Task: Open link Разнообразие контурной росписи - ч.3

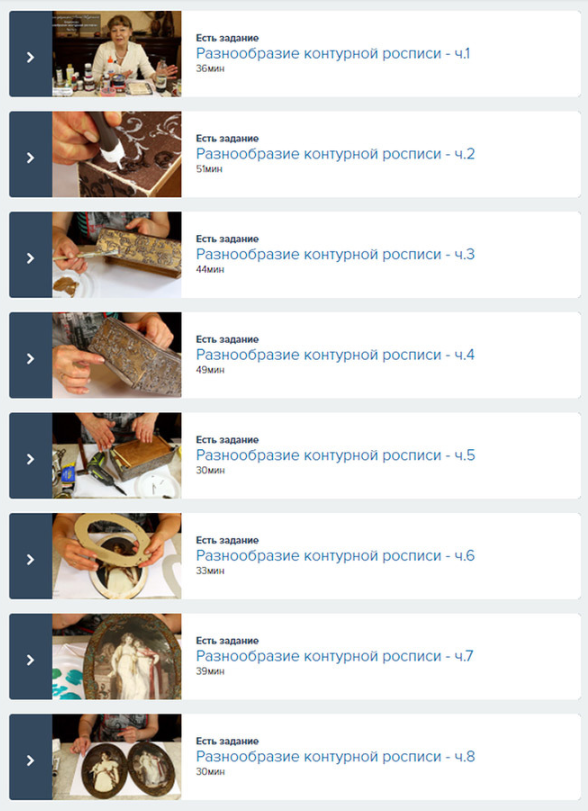Action: coord(335,254)
